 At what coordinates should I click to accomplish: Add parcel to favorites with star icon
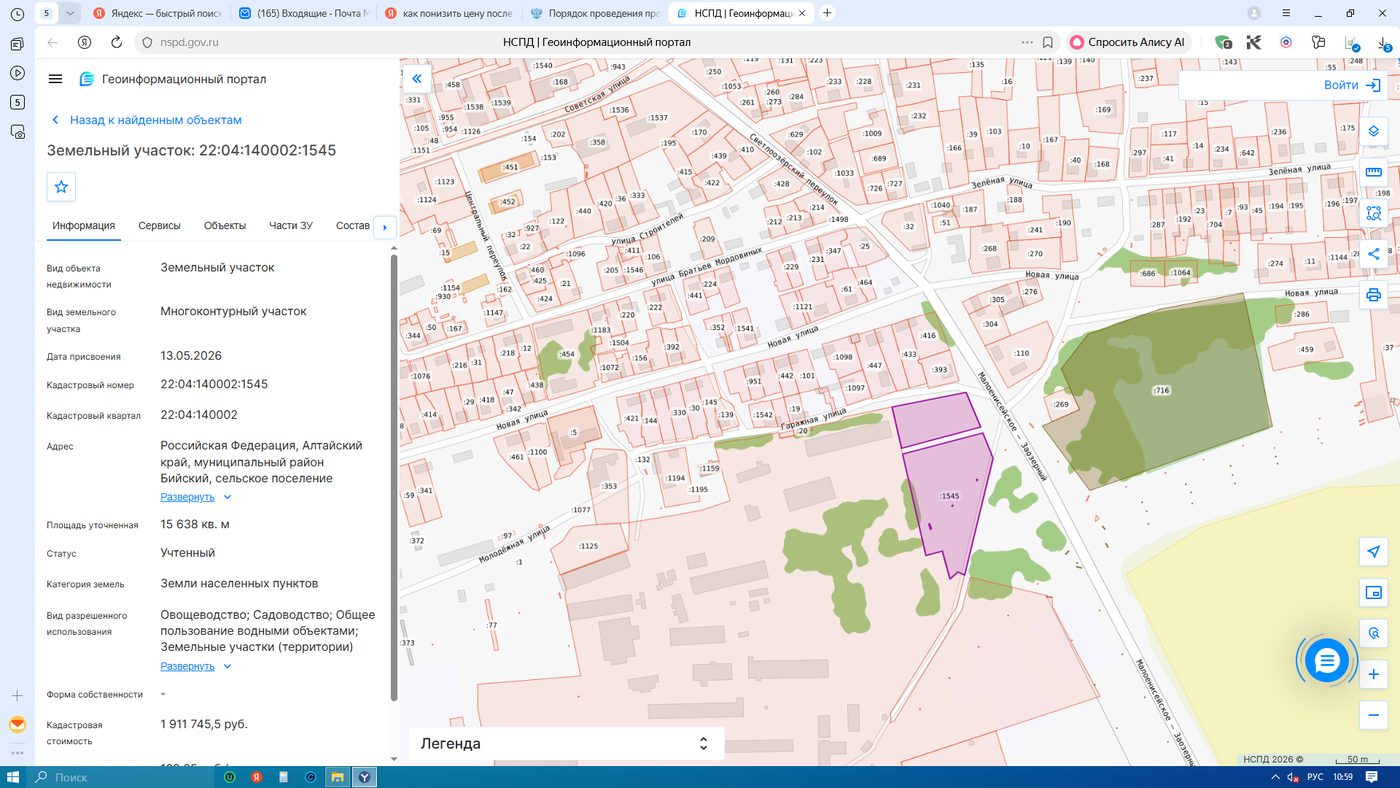[61, 187]
